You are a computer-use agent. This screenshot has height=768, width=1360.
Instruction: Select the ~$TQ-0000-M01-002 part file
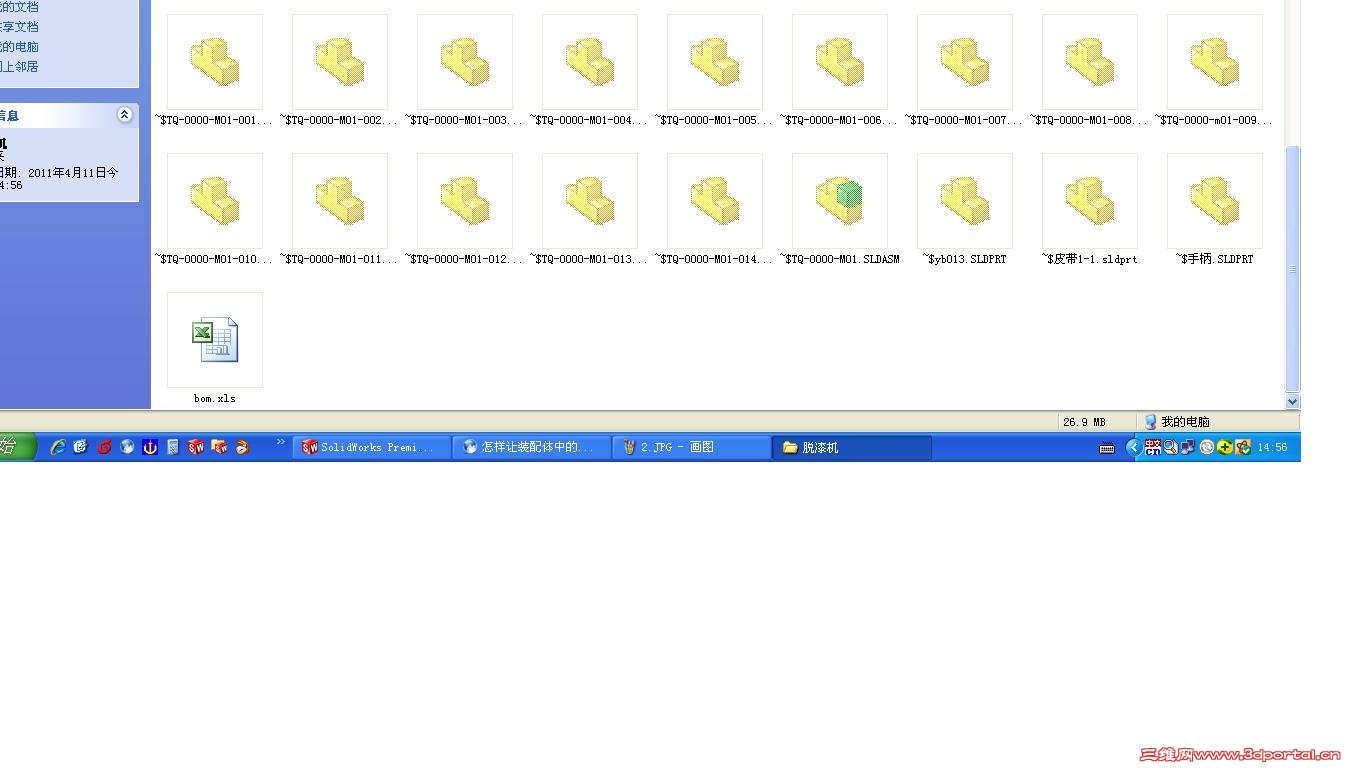tap(340, 70)
